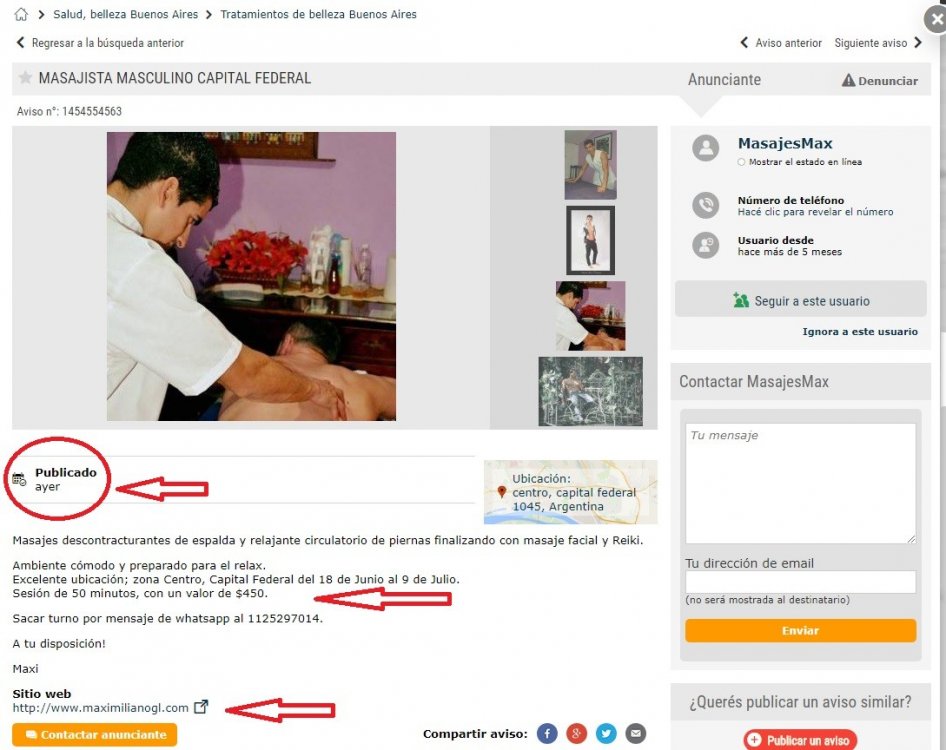
Task: Select the framed portrait thumbnail
Action: (x=591, y=240)
